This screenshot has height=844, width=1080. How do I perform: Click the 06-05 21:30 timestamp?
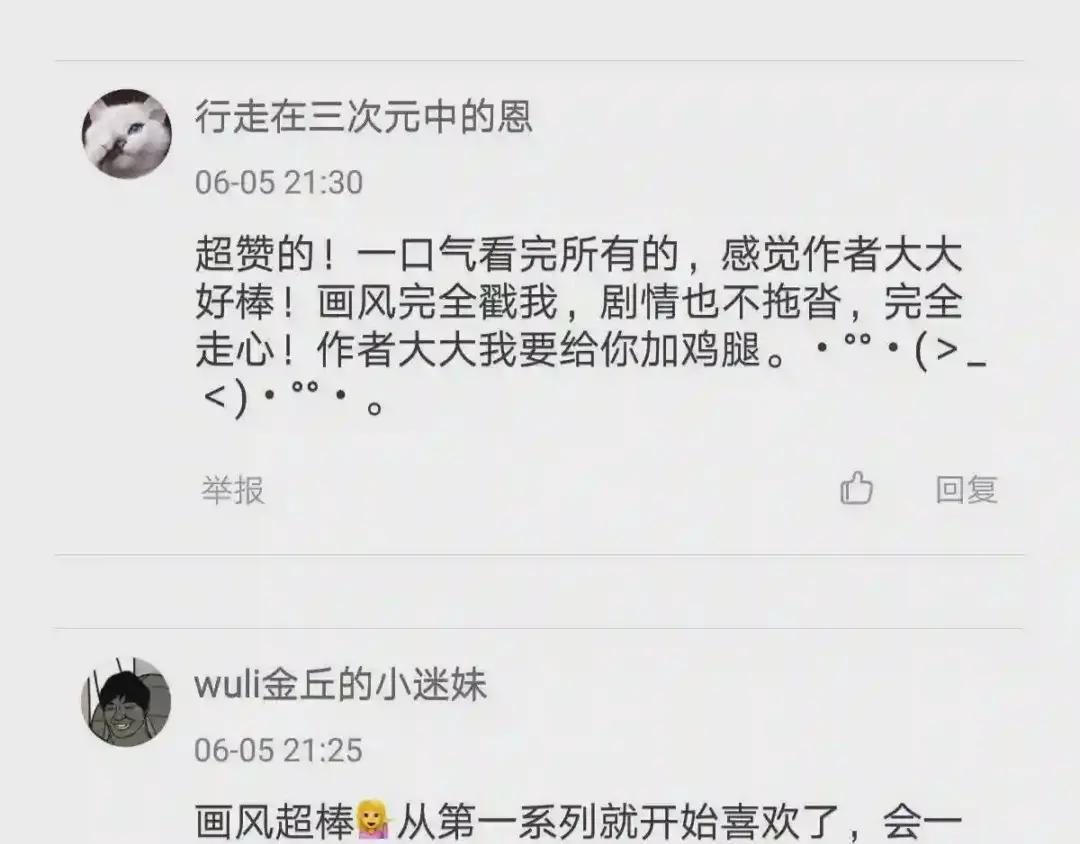278,183
